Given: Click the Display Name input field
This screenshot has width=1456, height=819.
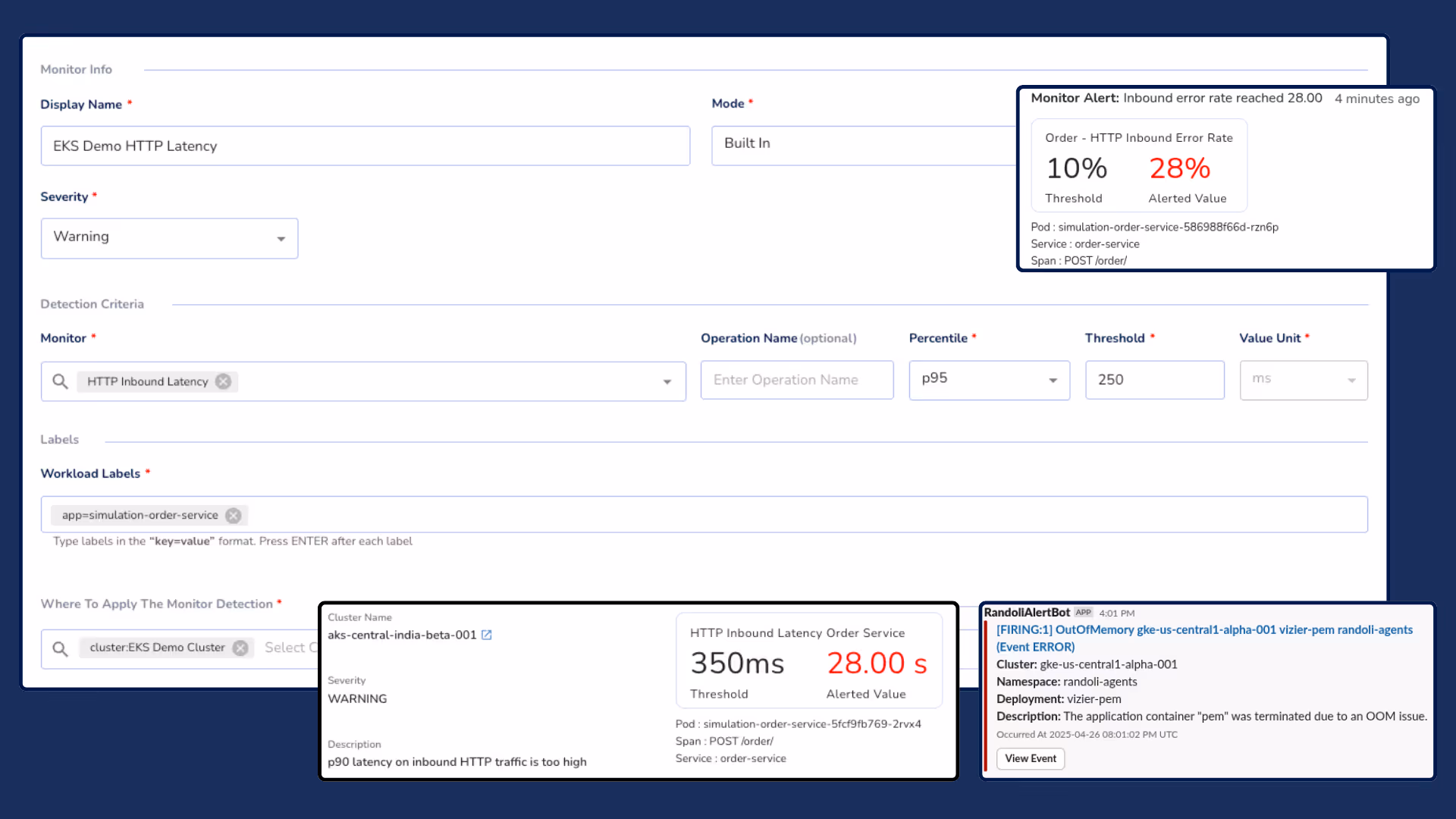Looking at the screenshot, I should (x=365, y=146).
